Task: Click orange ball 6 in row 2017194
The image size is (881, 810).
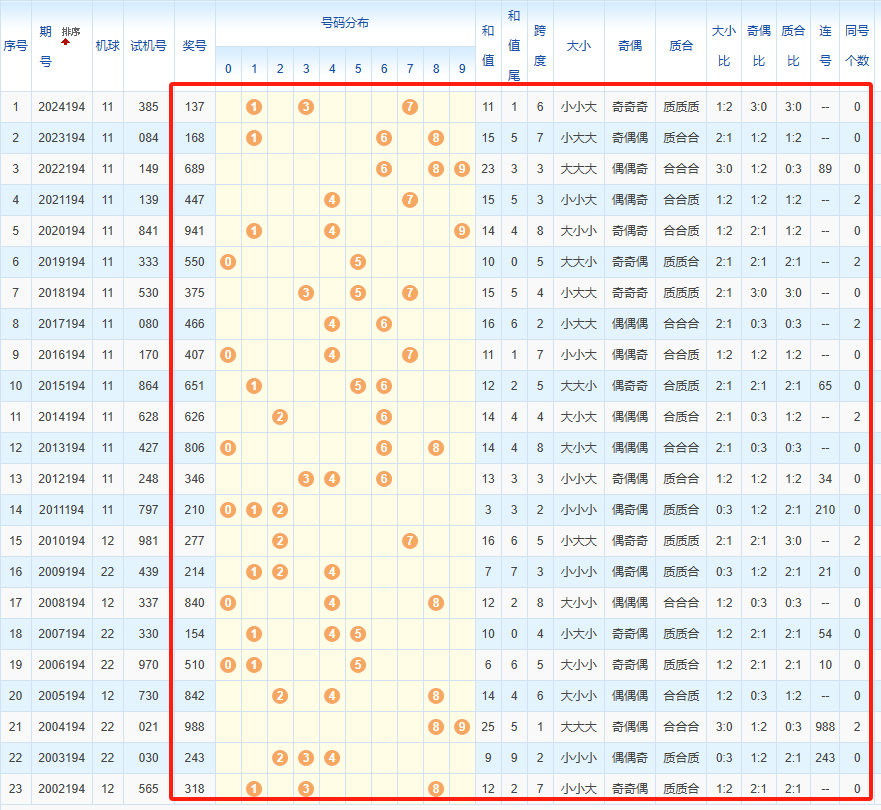Action: tap(384, 324)
